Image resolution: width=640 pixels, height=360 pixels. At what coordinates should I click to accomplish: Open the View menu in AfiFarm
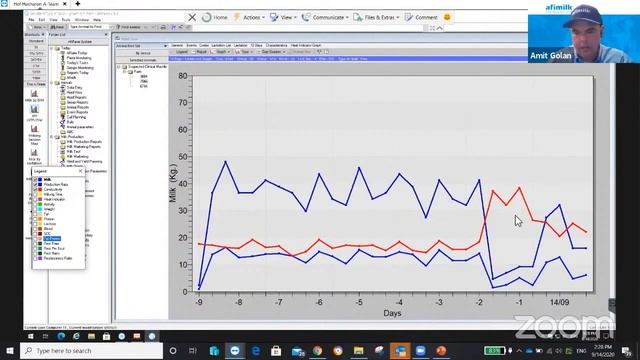[x=53, y=20]
